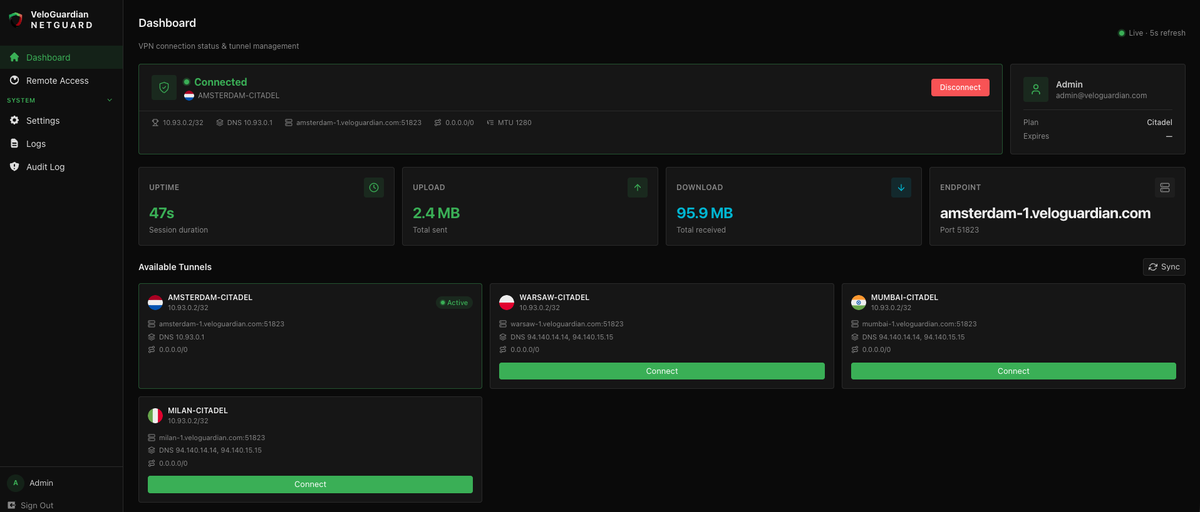
Task: Click warsaw-1.veloguardian.com:51823 endpoint text
Action: (x=567, y=324)
